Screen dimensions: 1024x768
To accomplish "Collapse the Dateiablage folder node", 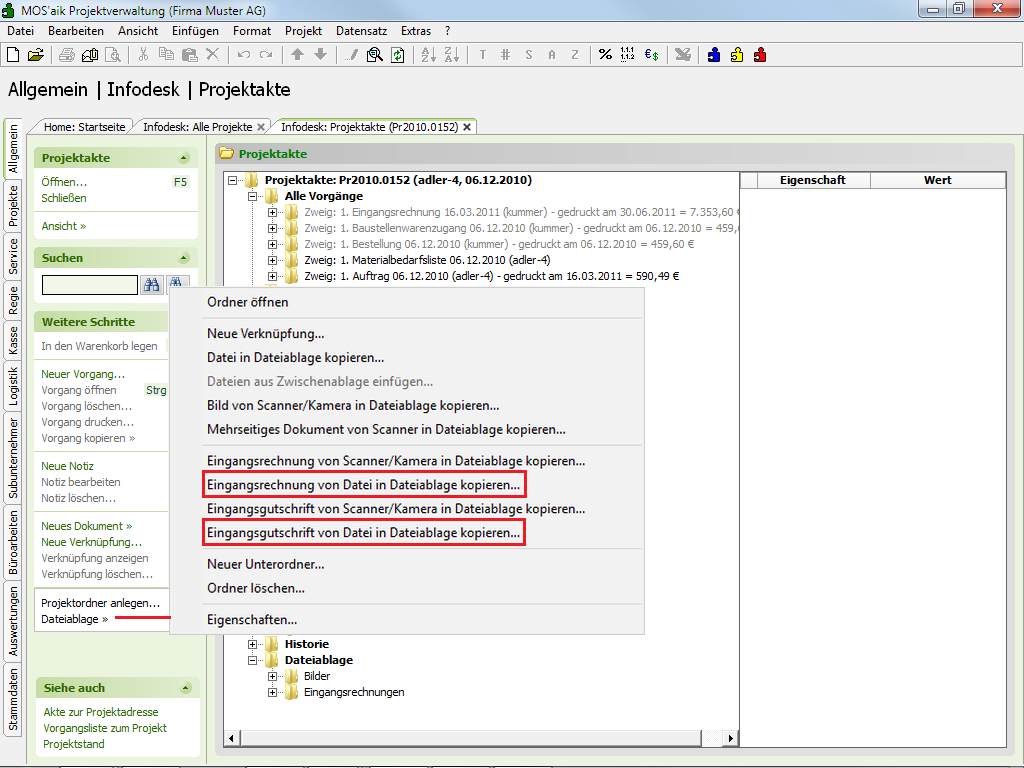I will tap(252, 660).
